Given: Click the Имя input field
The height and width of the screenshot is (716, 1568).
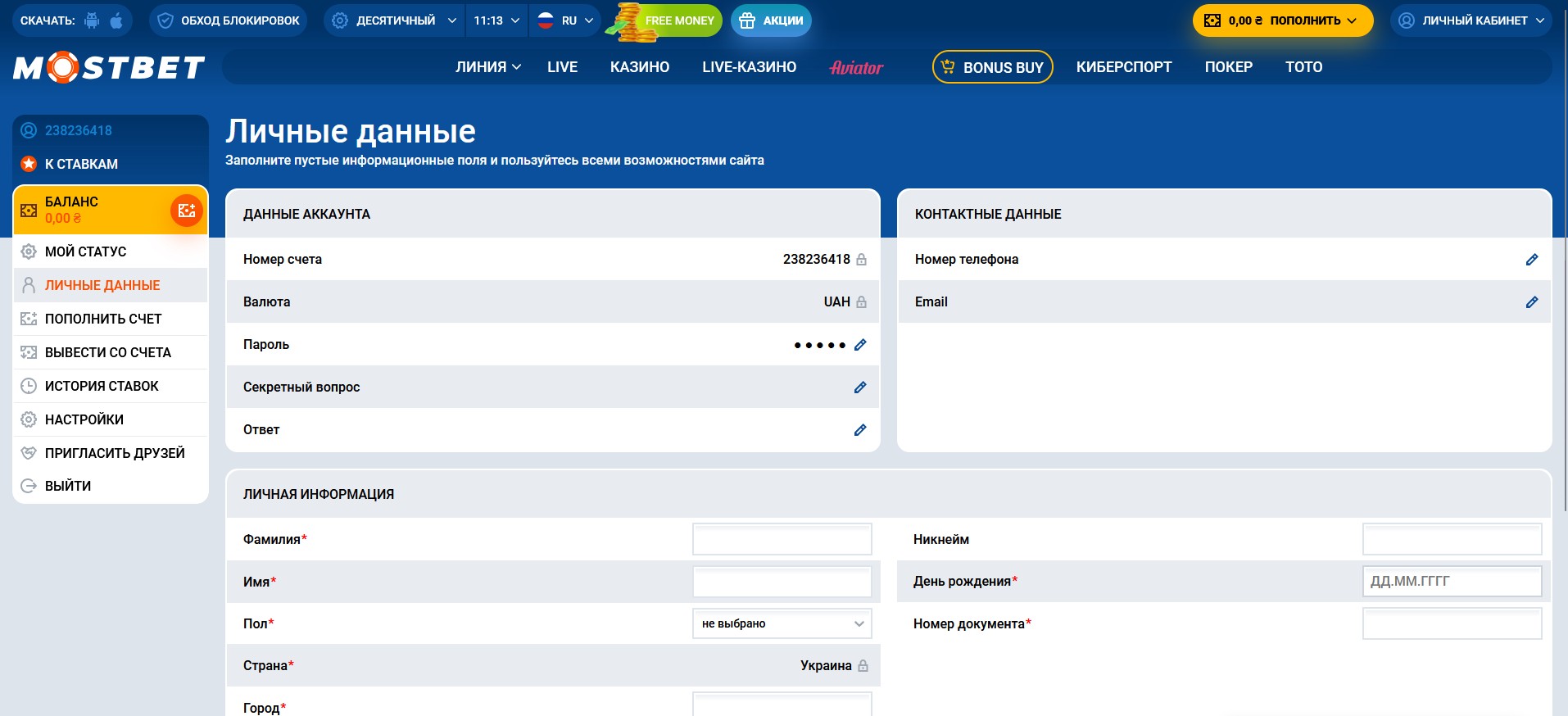Looking at the screenshot, I should [x=782, y=582].
